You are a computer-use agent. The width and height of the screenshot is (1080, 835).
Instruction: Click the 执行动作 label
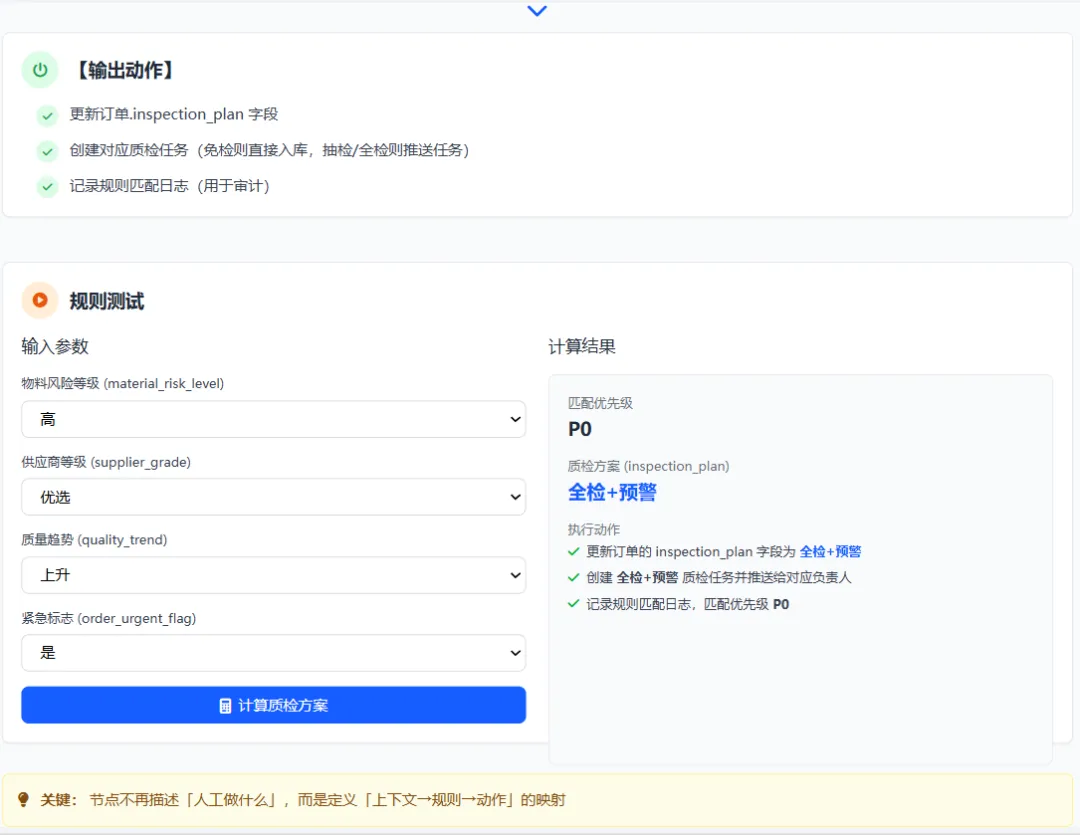[594, 529]
